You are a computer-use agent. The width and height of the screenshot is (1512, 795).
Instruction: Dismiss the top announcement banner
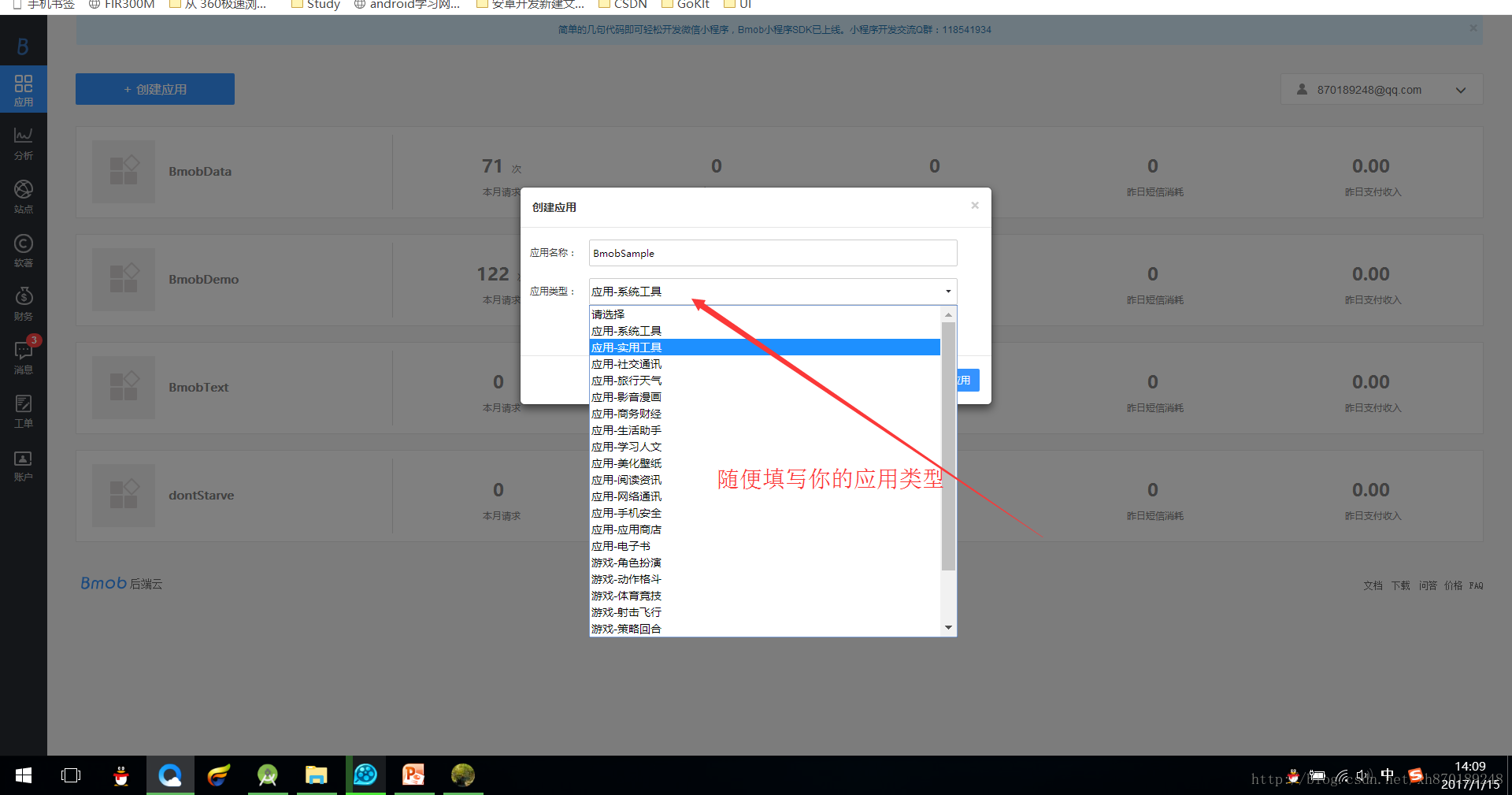pos(1473,28)
